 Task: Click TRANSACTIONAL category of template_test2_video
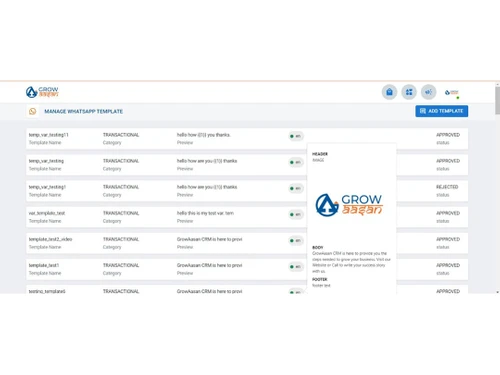(x=121, y=239)
